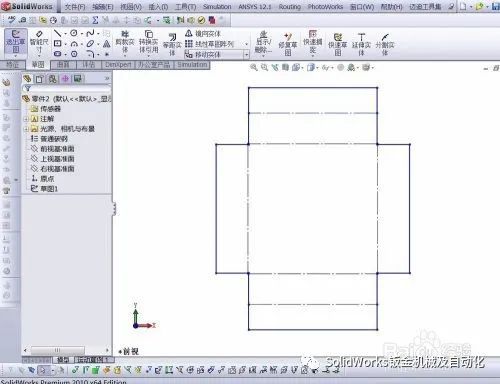Select the Arc sketch tool

click(x=74, y=44)
